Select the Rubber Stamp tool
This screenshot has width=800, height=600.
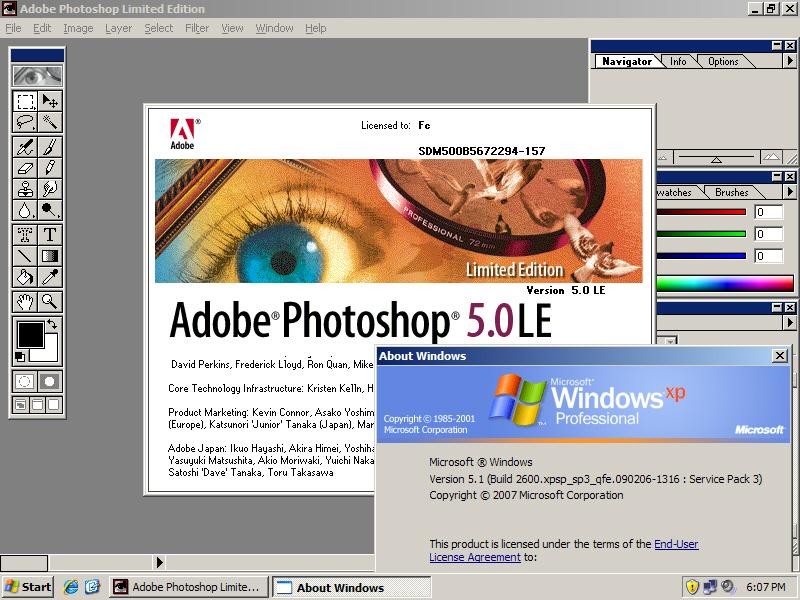pos(25,189)
